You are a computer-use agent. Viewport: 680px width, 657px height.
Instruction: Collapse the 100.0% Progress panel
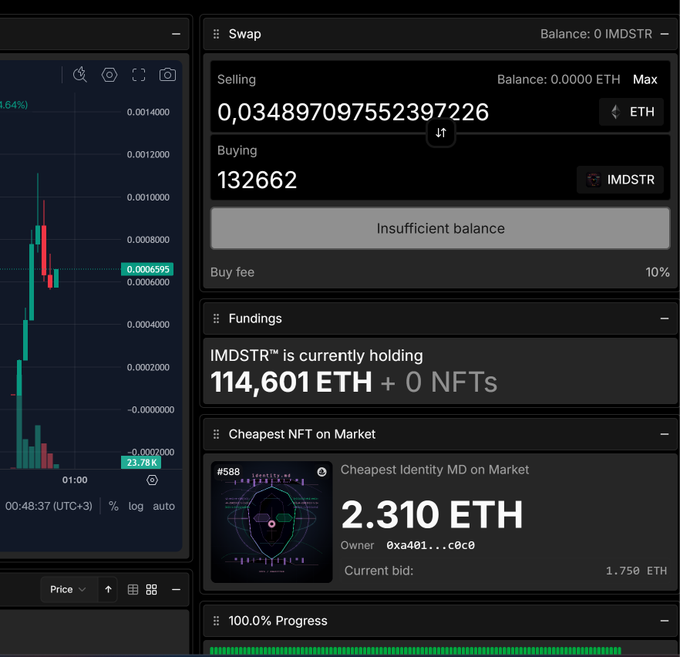[x=664, y=621]
